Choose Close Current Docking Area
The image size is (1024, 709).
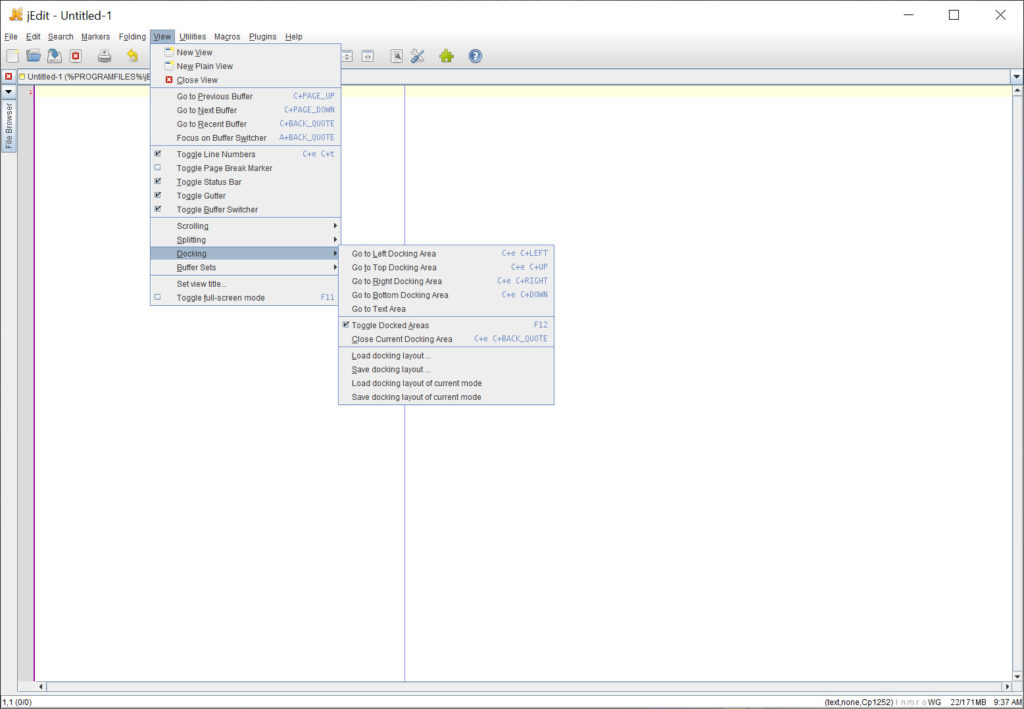pos(446,339)
